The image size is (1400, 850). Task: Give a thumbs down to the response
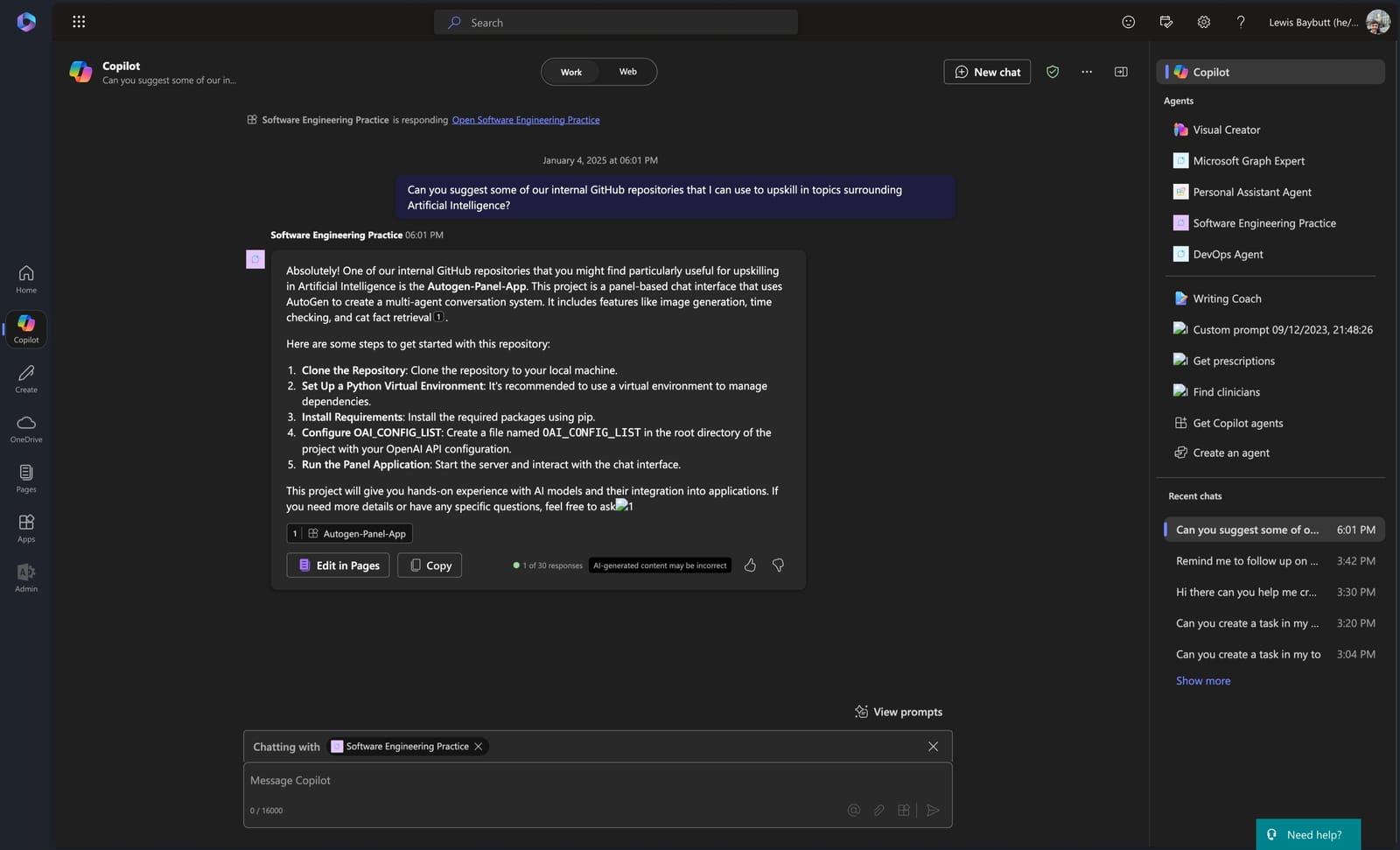pos(777,565)
